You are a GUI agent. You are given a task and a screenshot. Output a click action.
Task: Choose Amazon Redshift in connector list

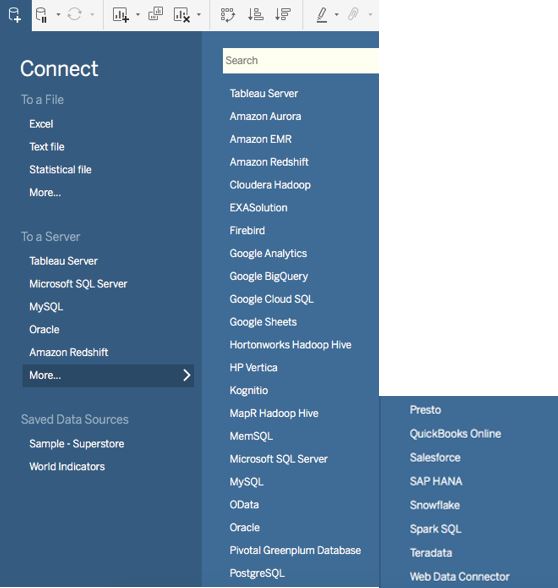click(269, 162)
